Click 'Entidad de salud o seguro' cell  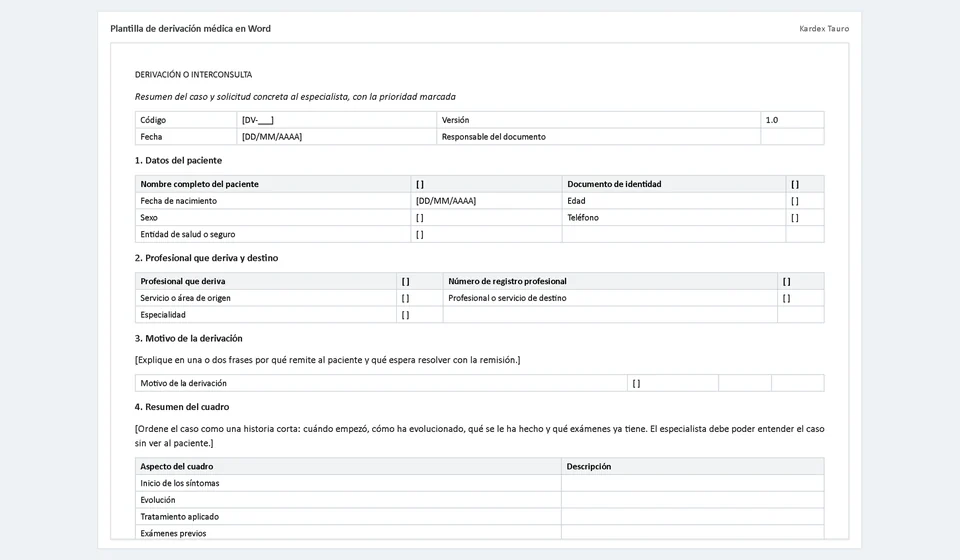273,234
